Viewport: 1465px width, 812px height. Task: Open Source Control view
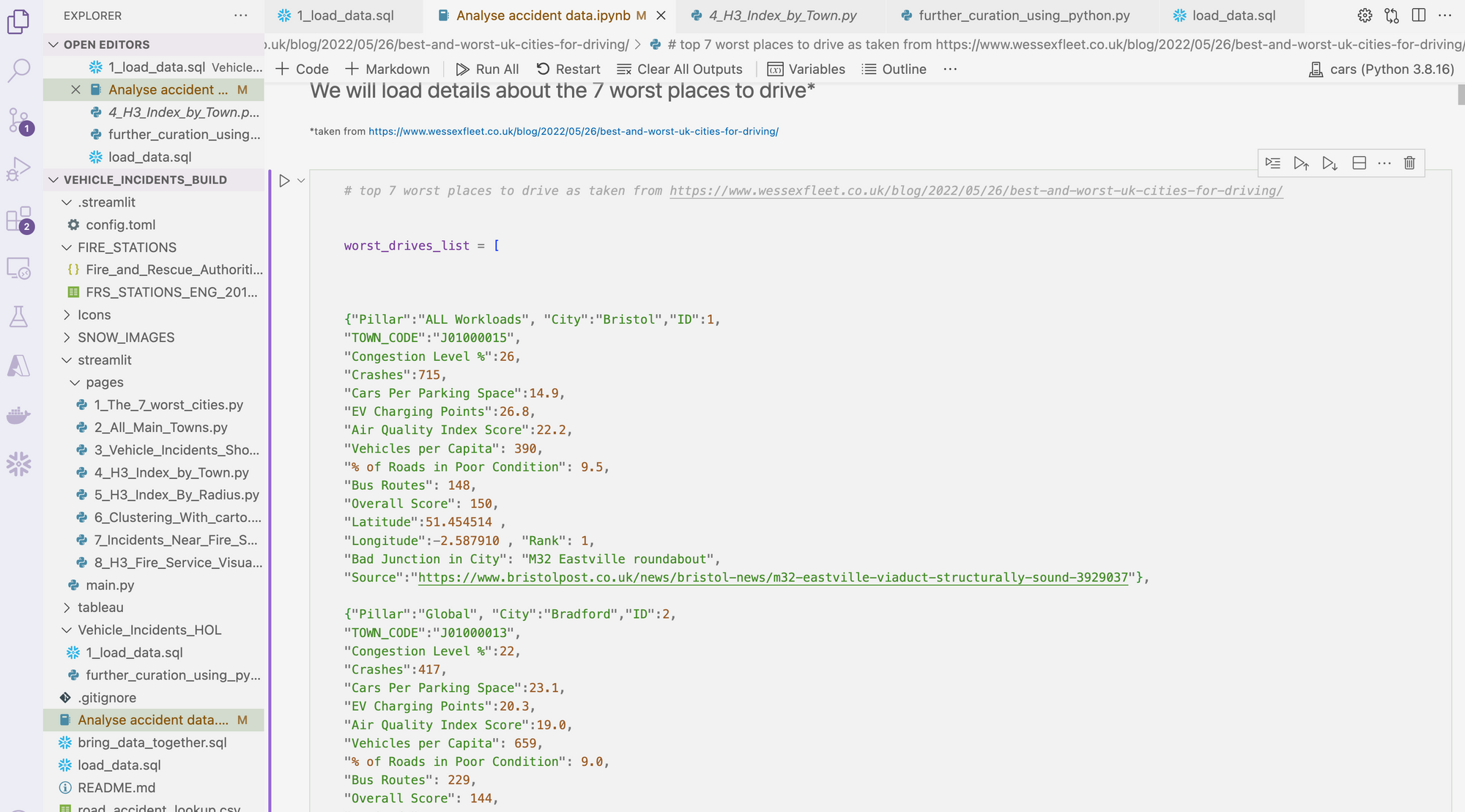[18, 120]
